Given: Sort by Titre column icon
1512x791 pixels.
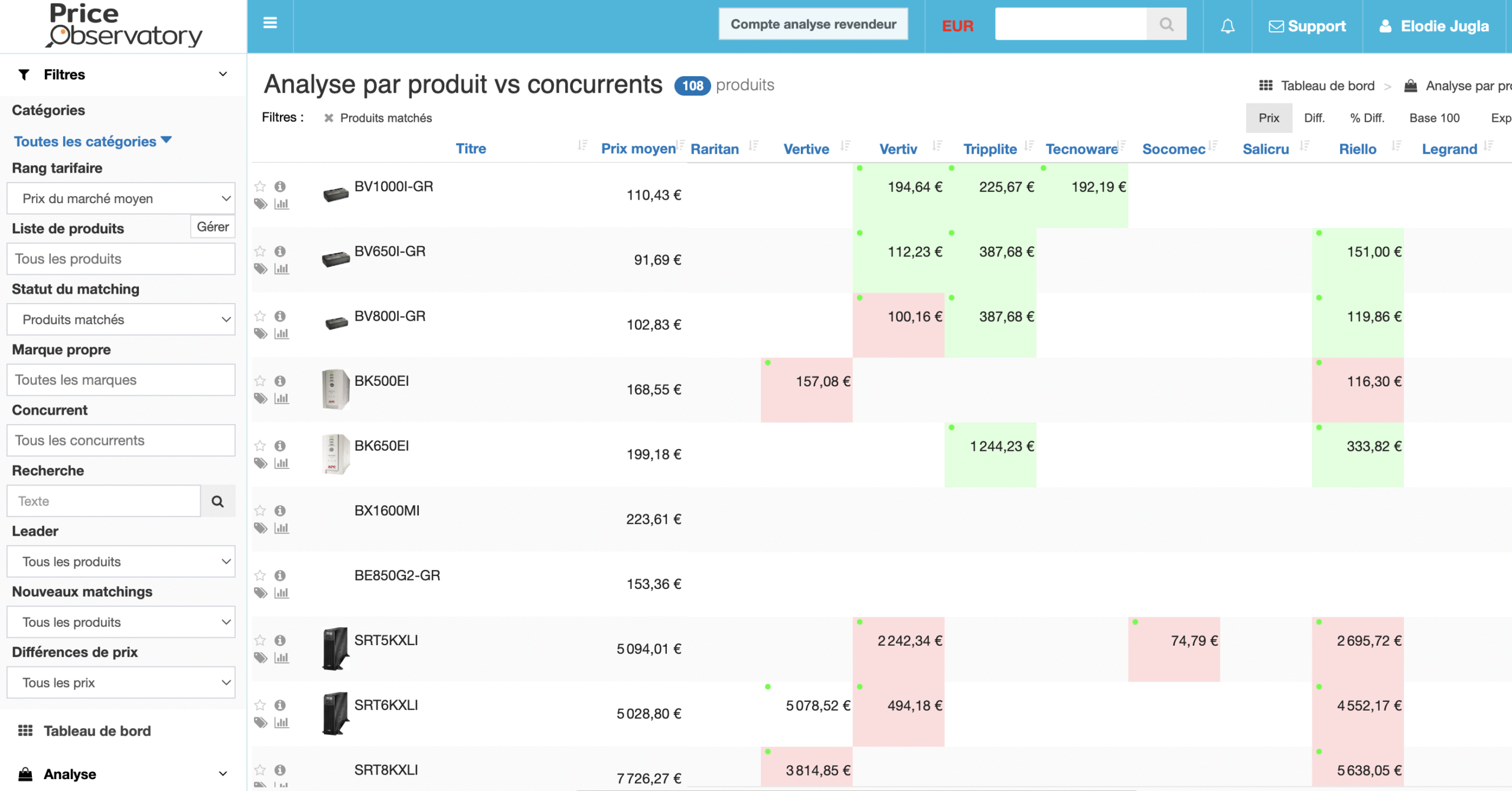Looking at the screenshot, I should pyautogui.click(x=582, y=145).
